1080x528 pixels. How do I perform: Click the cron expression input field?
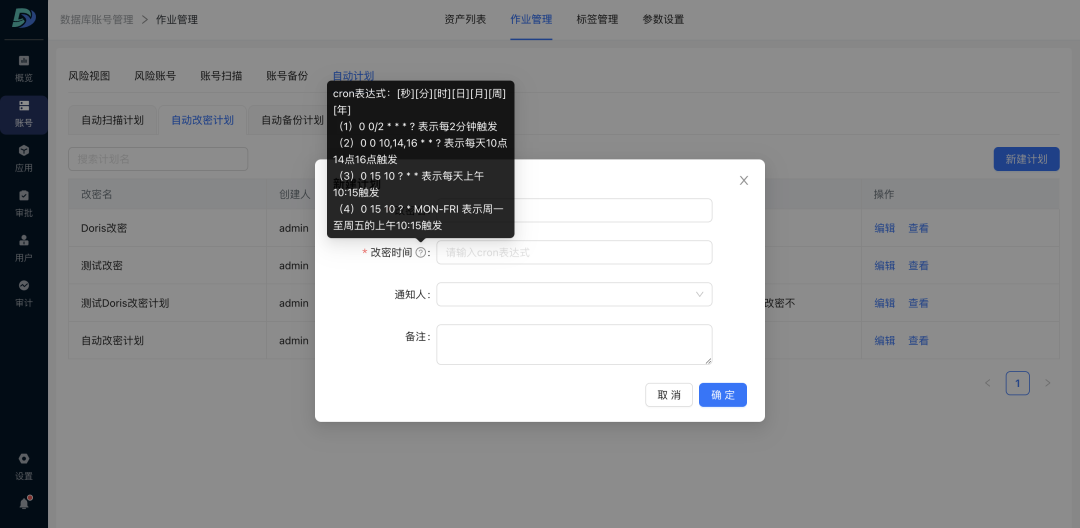[574, 253]
